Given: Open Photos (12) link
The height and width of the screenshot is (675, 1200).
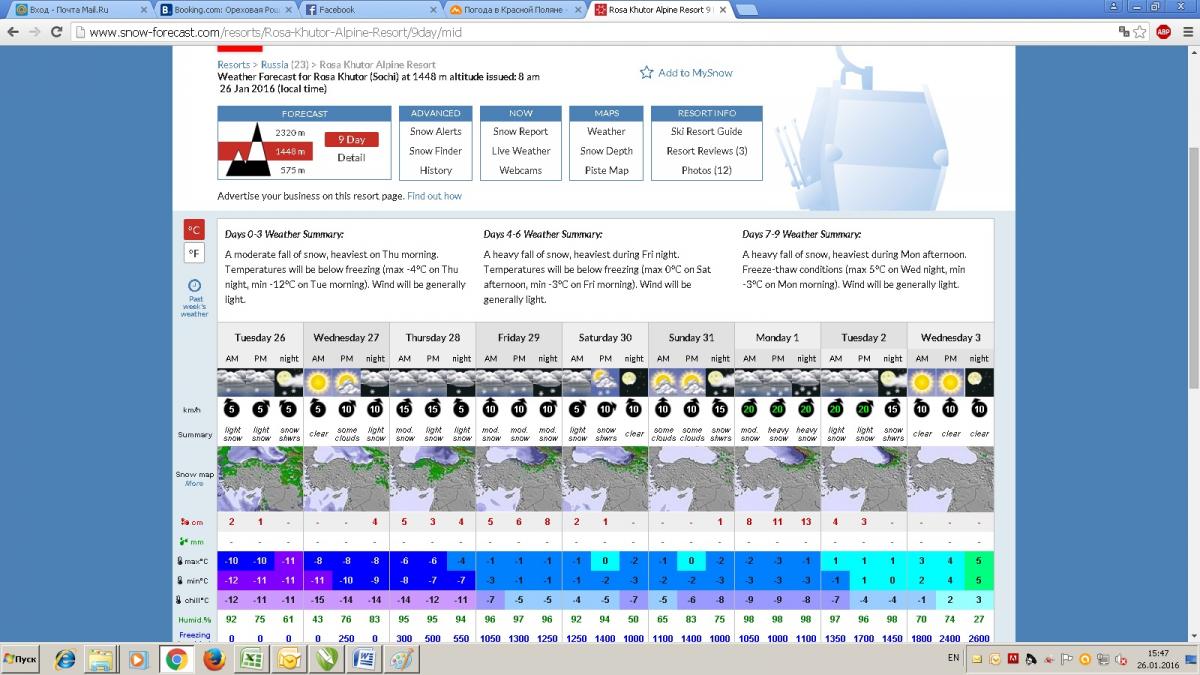Looking at the screenshot, I should [x=707, y=170].
